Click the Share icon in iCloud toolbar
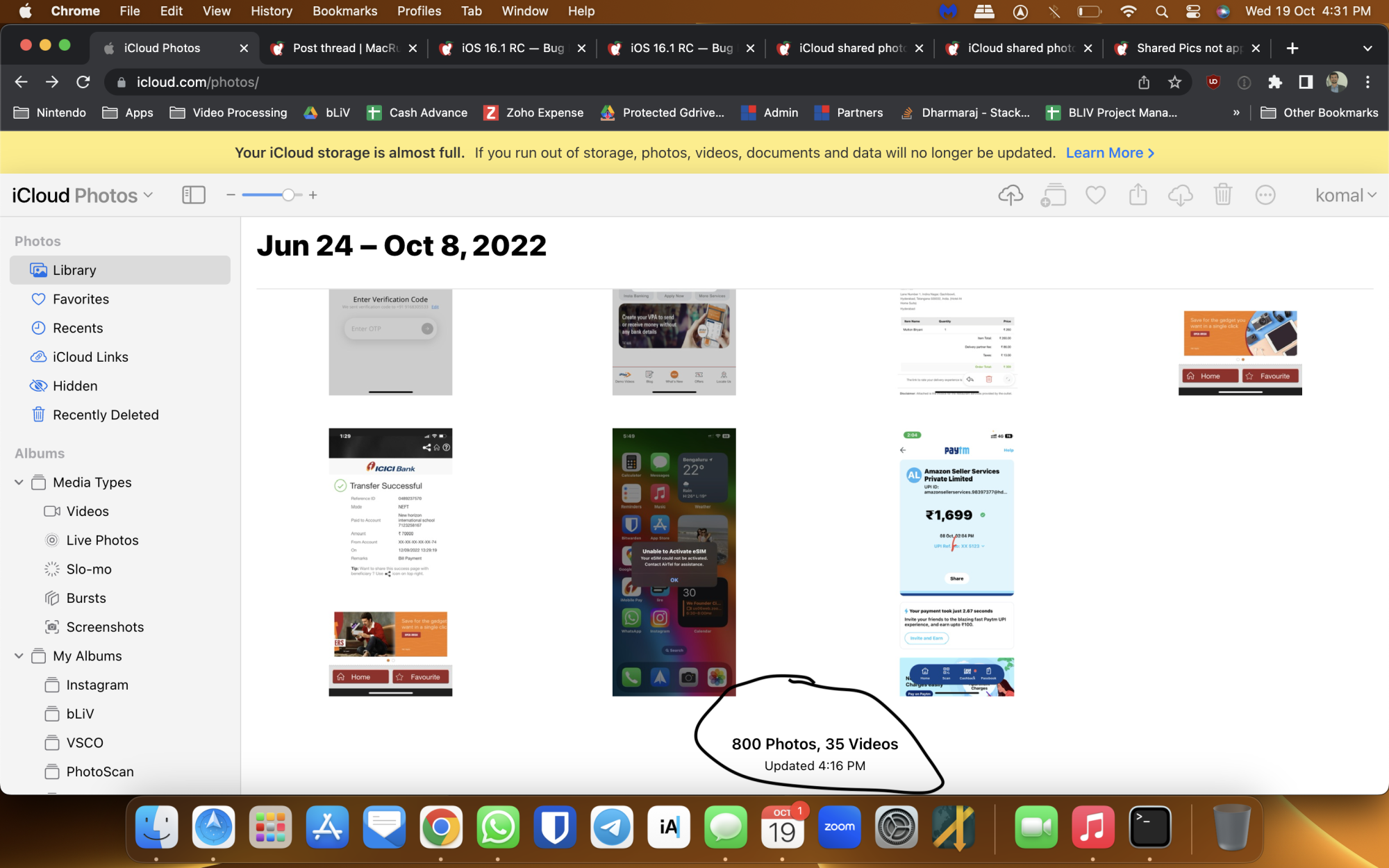The height and width of the screenshot is (868, 1389). (x=1138, y=195)
